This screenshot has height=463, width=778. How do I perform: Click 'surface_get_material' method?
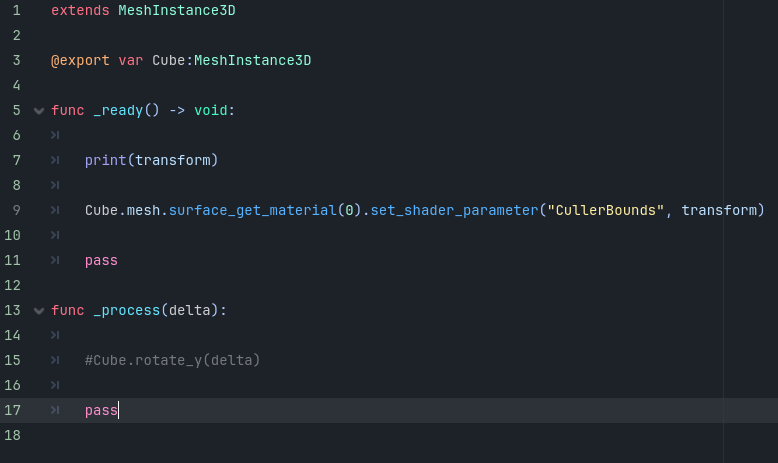pyautogui.click(x=253, y=210)
